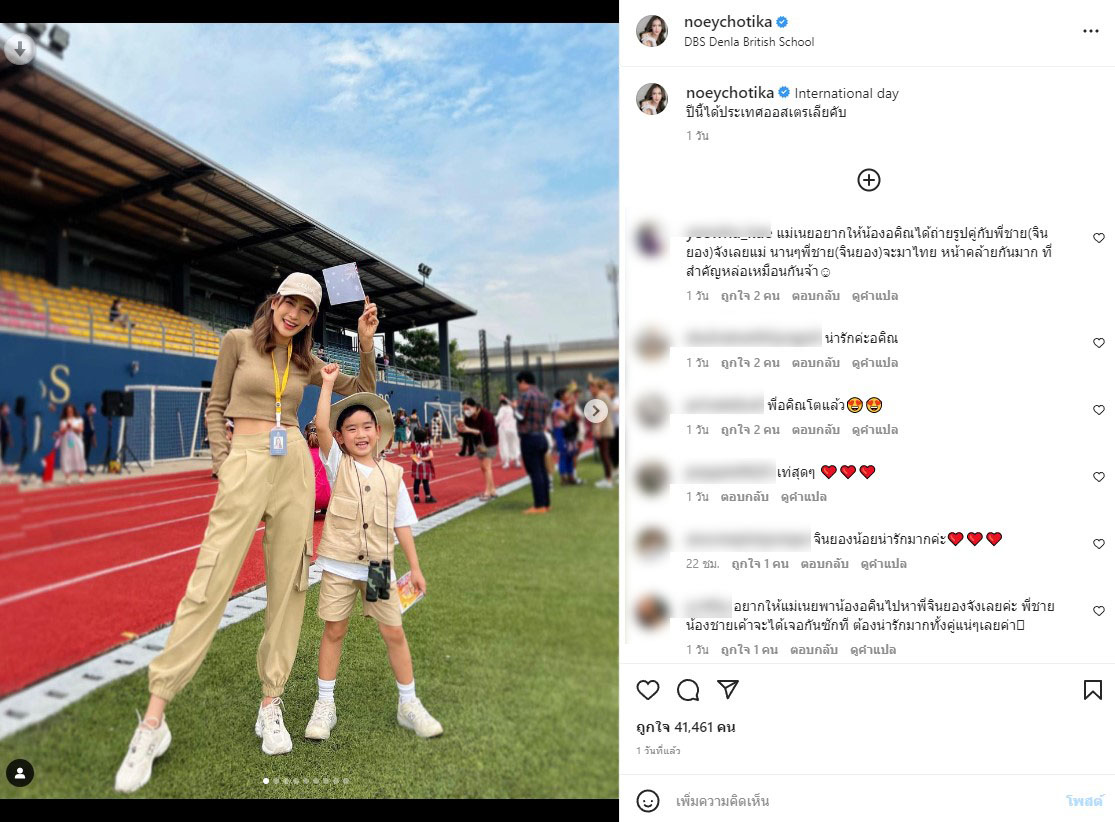View the 41,461 likes list

tap(685, 727)
